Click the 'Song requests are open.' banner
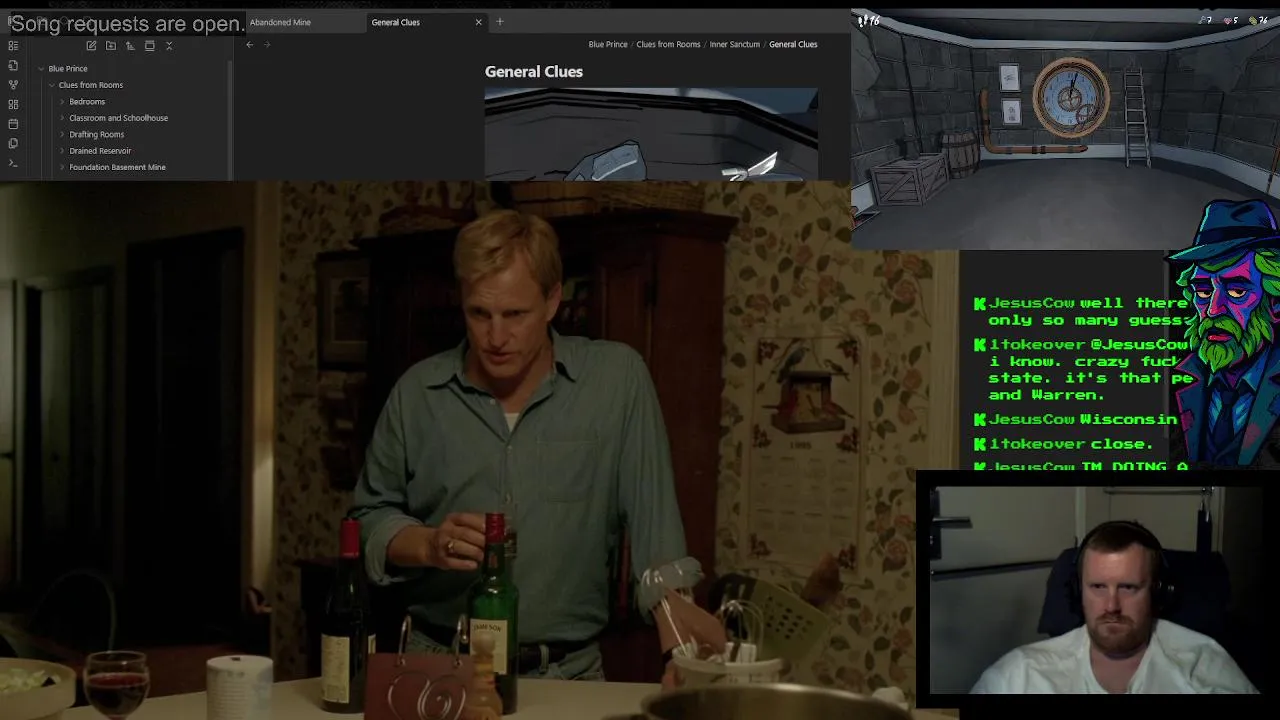The image size is (1280, 720). [x=127, y=24]
